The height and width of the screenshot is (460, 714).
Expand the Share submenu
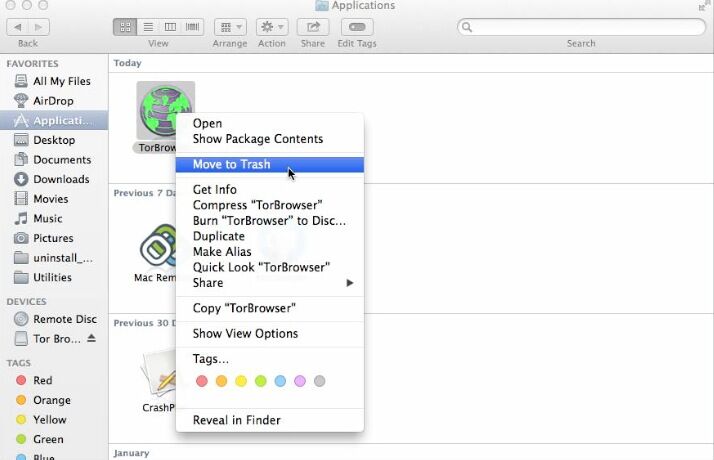coord(270,283)
